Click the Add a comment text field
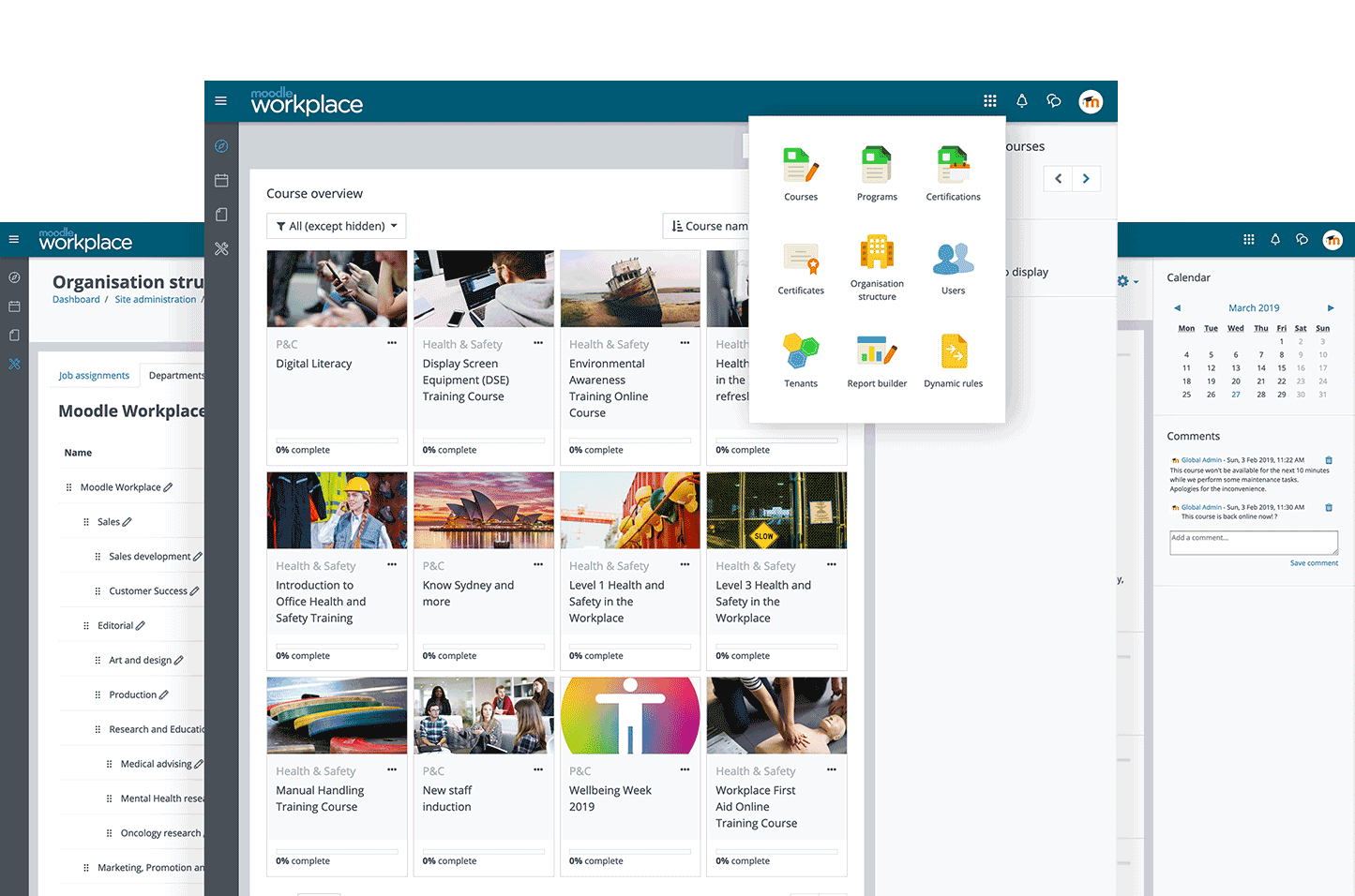 click(1253, 543)
